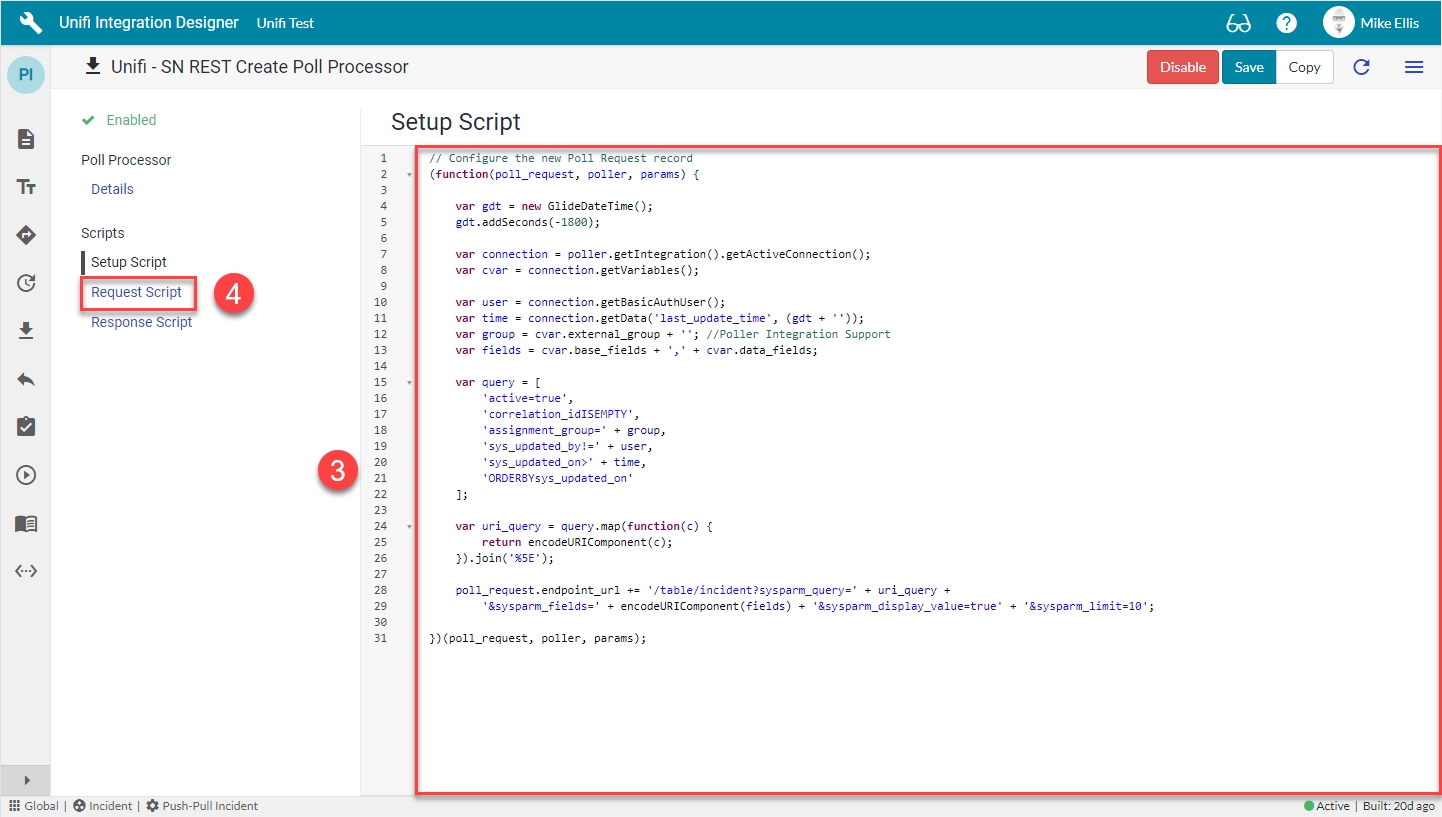Viewport: 1442px width, 817px height.
Task: Open the Request Script section
Action: coord(136,292)
